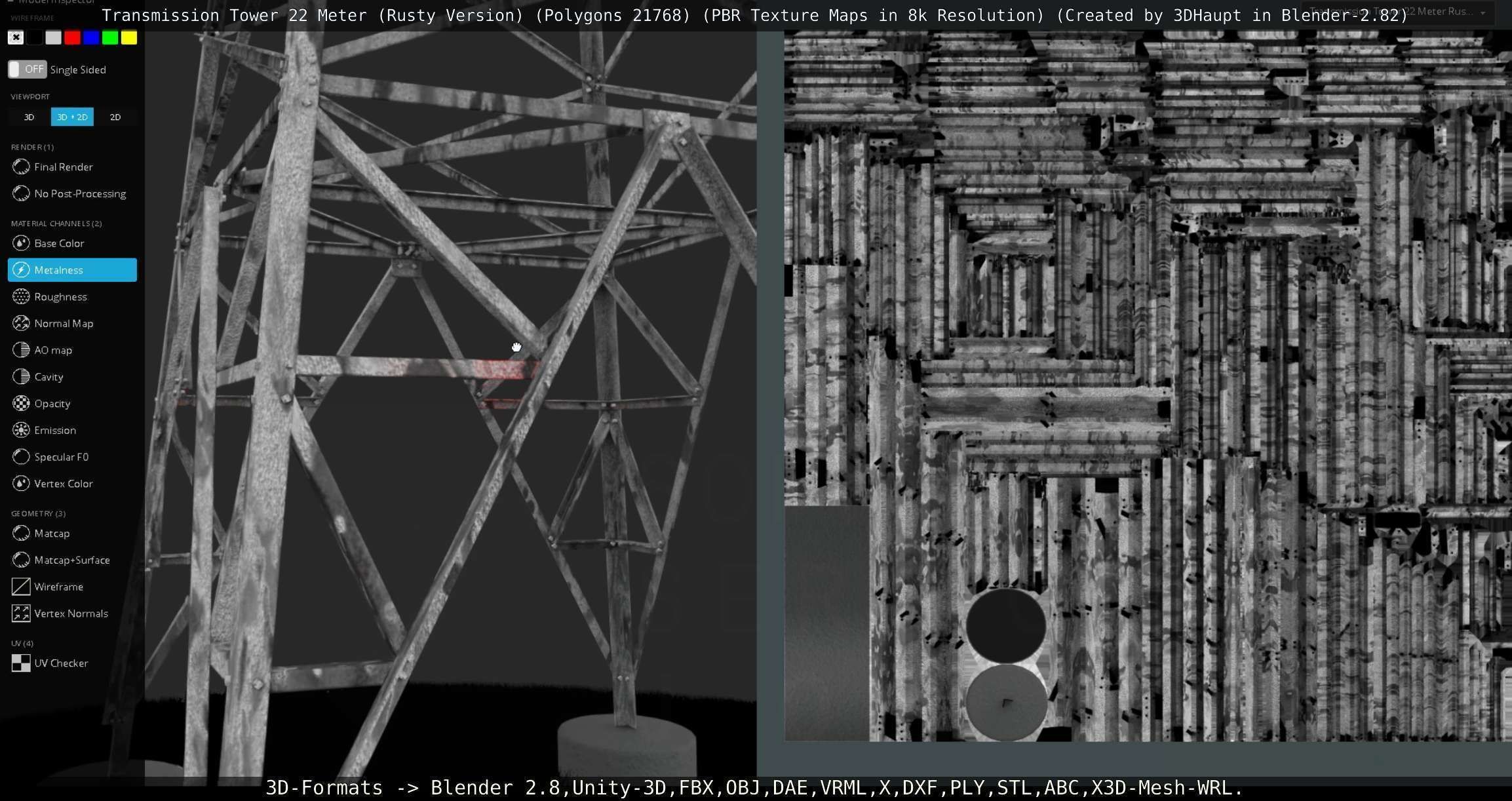Pick the black wireframe color
1512x801 pixels.
35,37
